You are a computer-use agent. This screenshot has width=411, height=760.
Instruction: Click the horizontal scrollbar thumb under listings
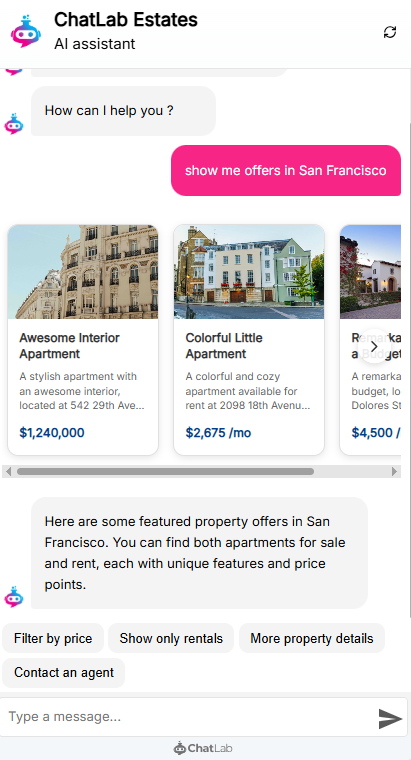[x=165, y=471]
